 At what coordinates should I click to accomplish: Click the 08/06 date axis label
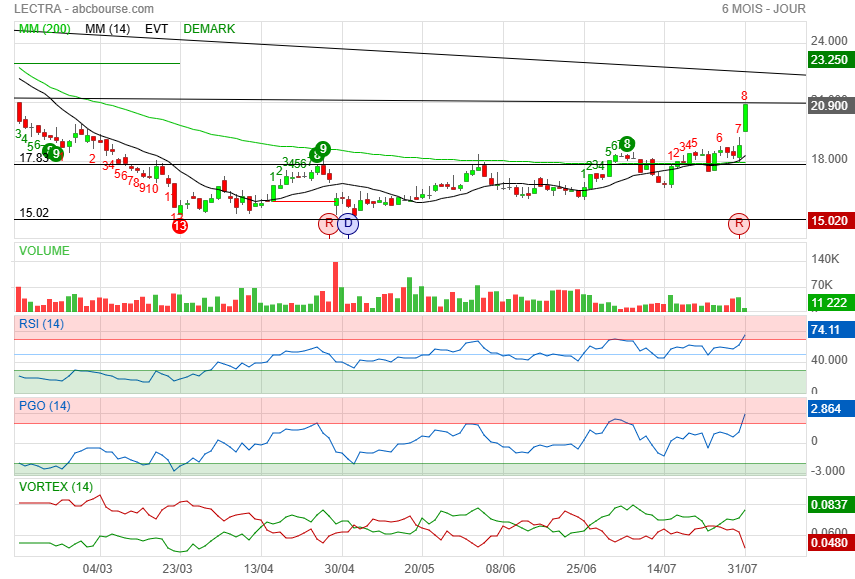500,569
